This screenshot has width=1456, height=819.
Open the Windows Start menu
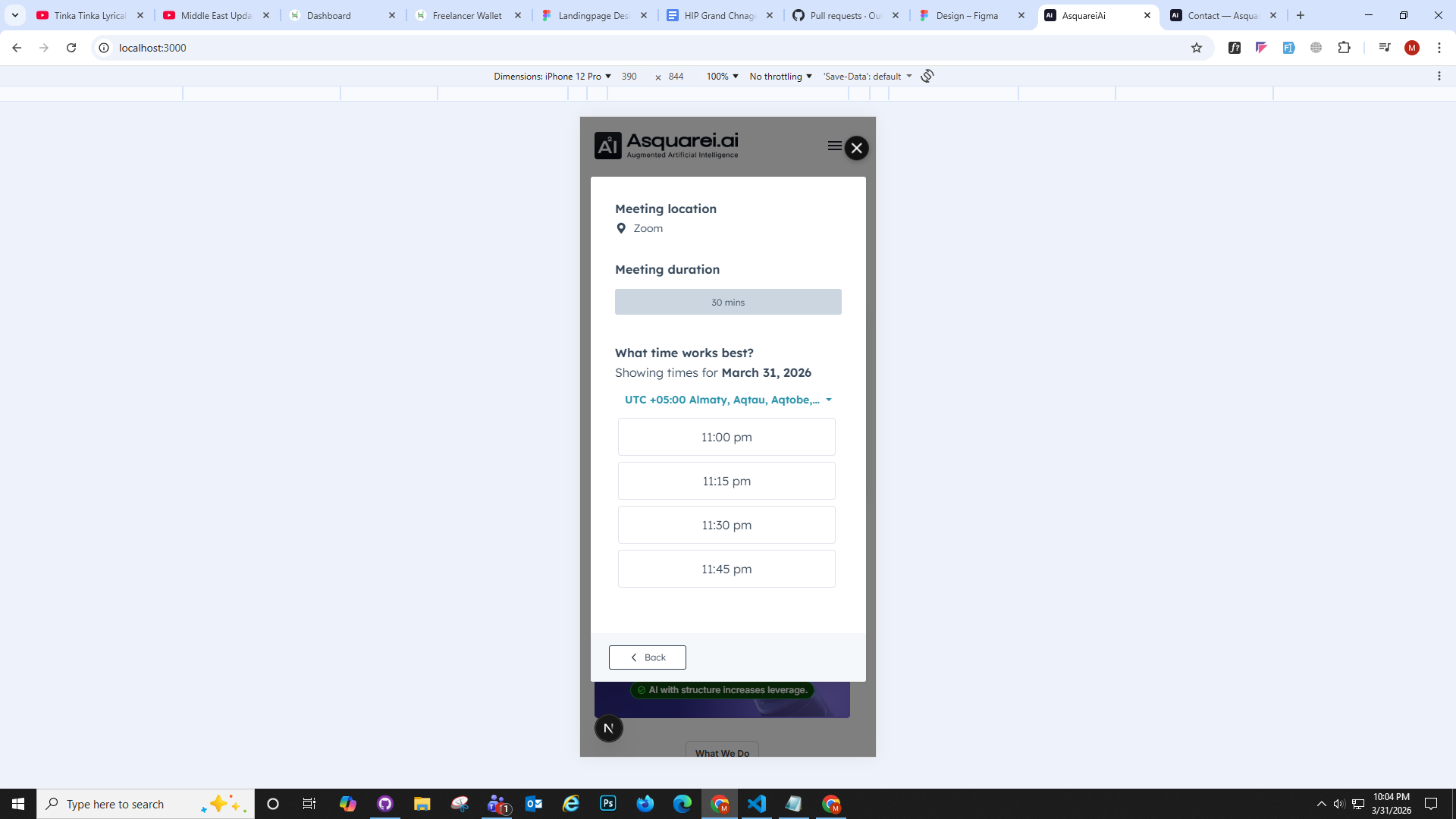[18, 804]
